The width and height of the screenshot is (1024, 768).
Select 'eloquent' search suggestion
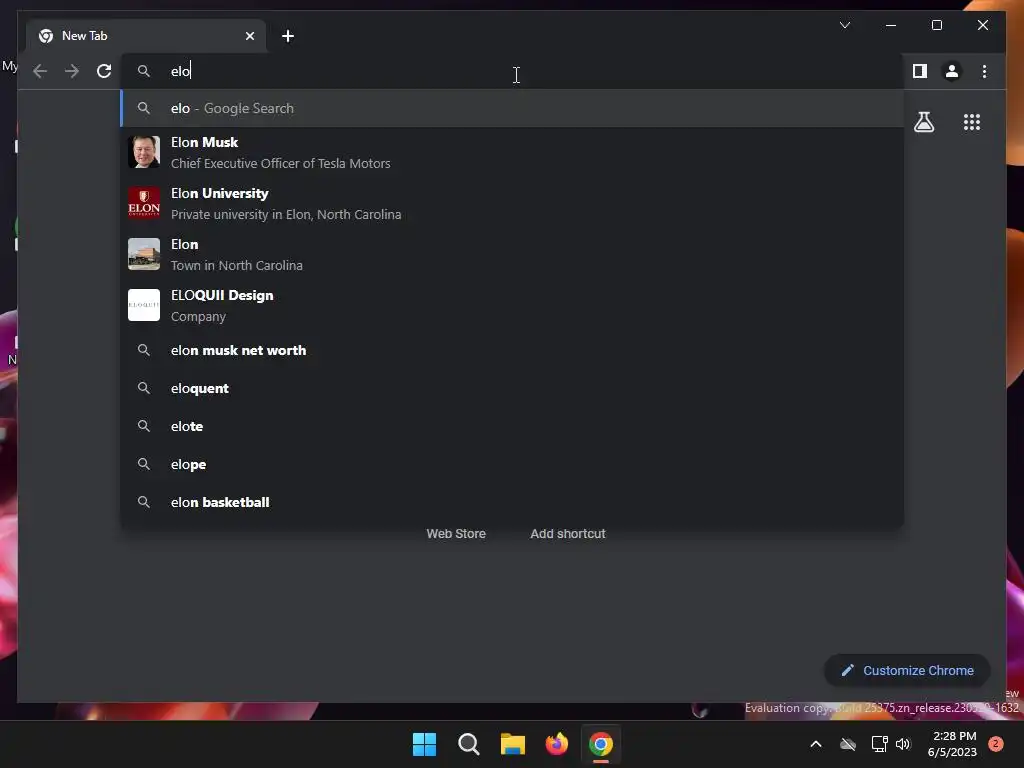[513, 388]
